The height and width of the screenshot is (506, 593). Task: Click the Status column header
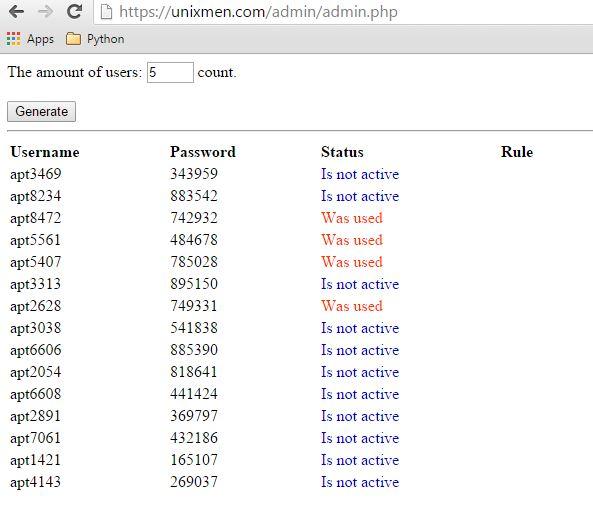(342, 152)
